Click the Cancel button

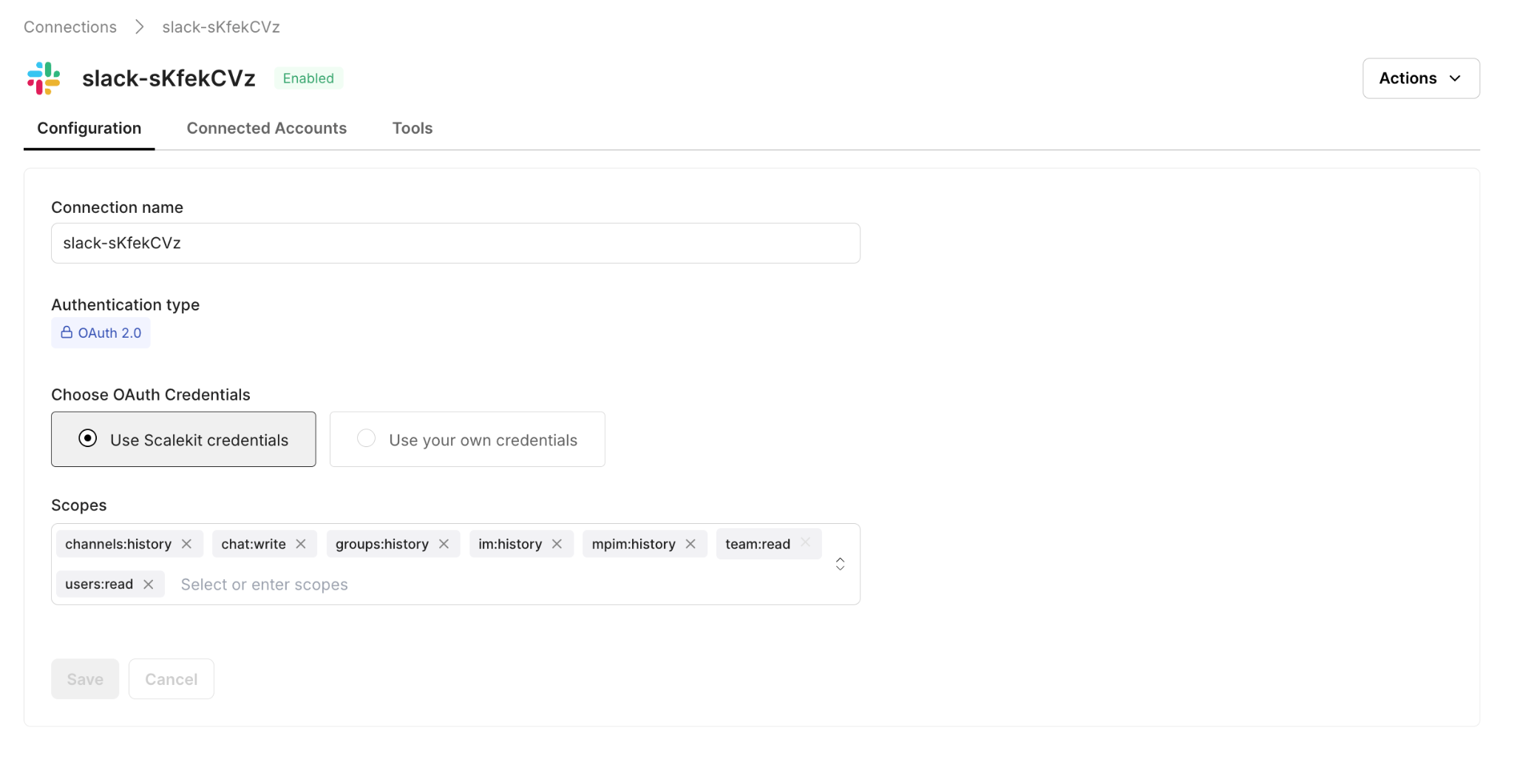click(x=172, y=679)
